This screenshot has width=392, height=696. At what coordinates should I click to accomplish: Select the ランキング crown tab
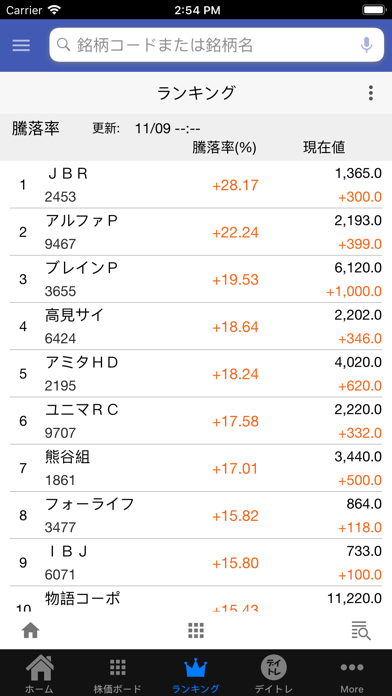(196, 674)
